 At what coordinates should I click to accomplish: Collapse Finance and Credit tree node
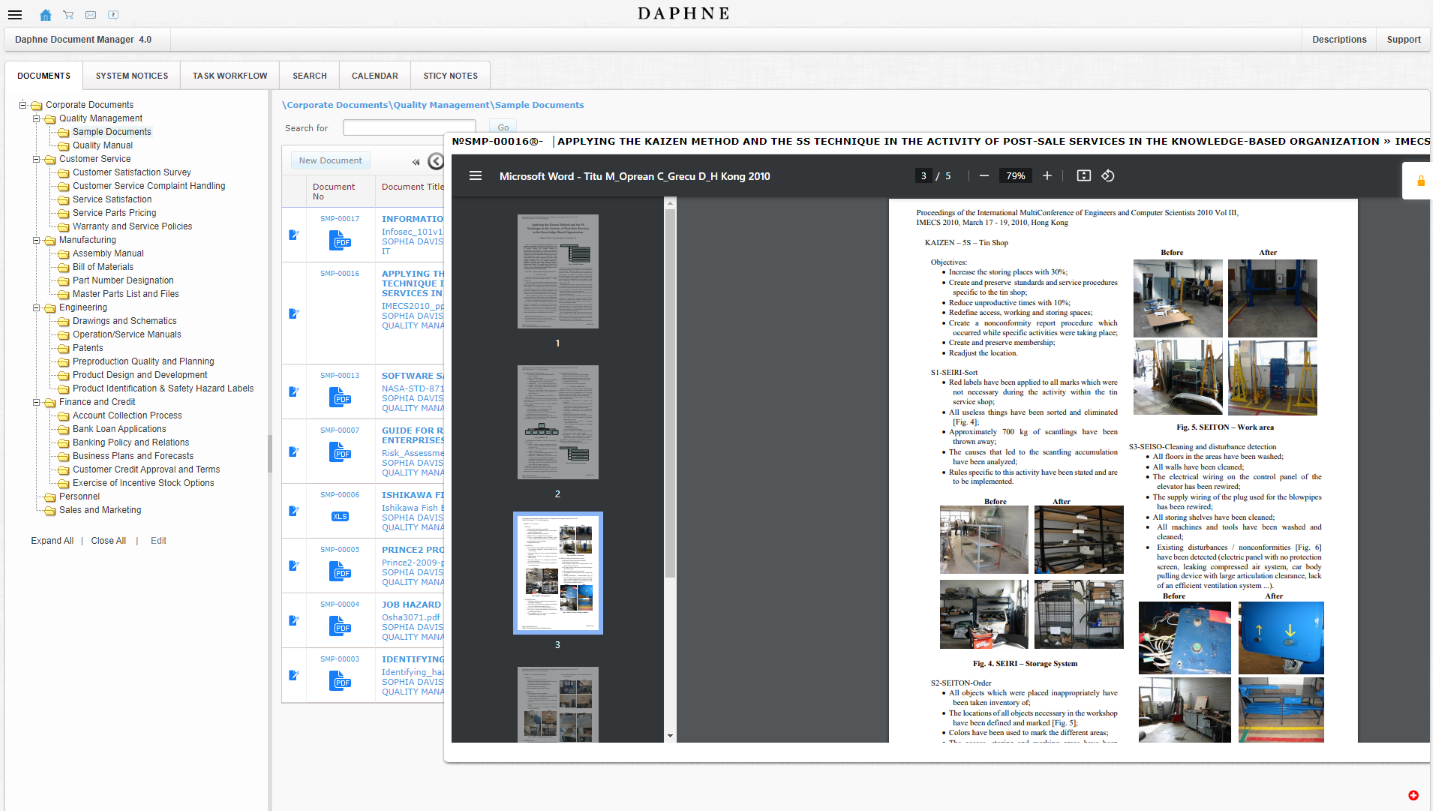click(36, 402)
